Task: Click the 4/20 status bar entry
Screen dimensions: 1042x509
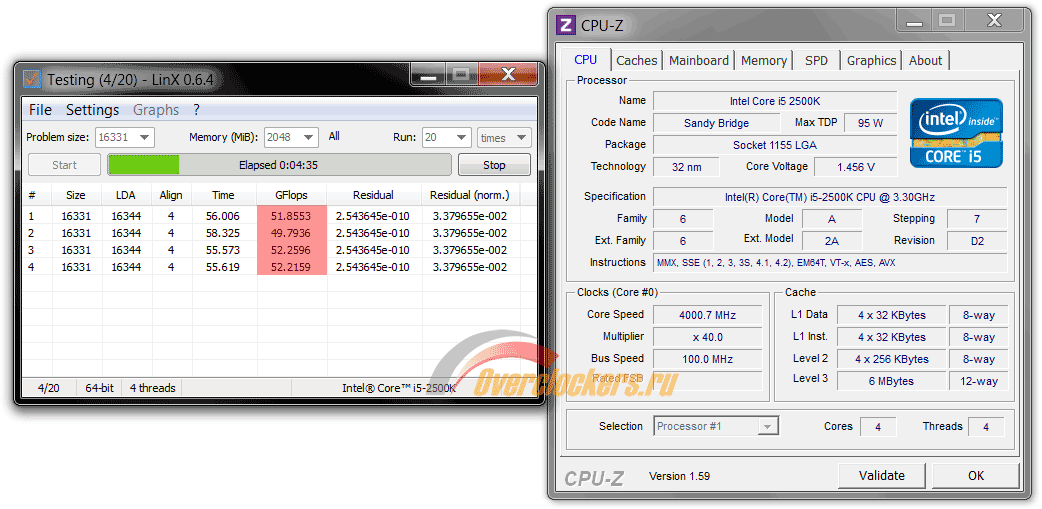Action: (x=49, y=388)
